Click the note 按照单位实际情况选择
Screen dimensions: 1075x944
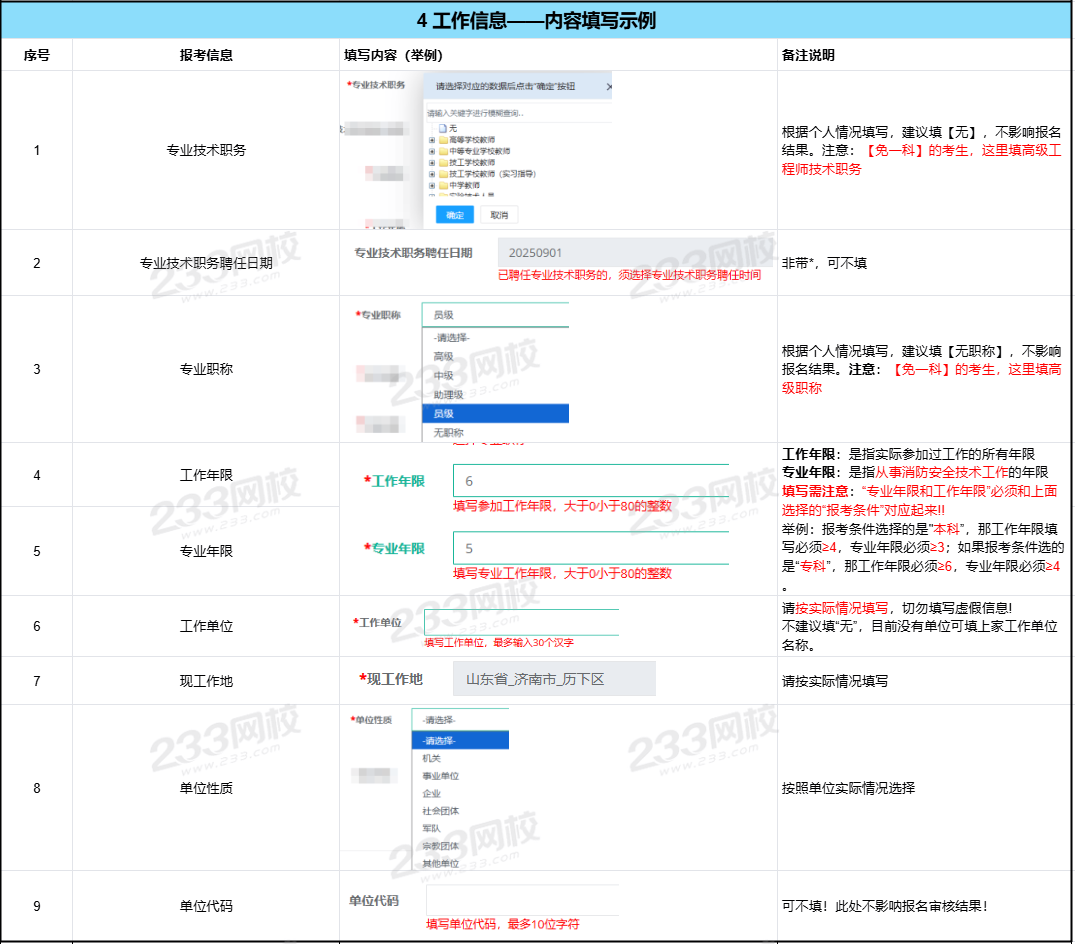point(848,788)
